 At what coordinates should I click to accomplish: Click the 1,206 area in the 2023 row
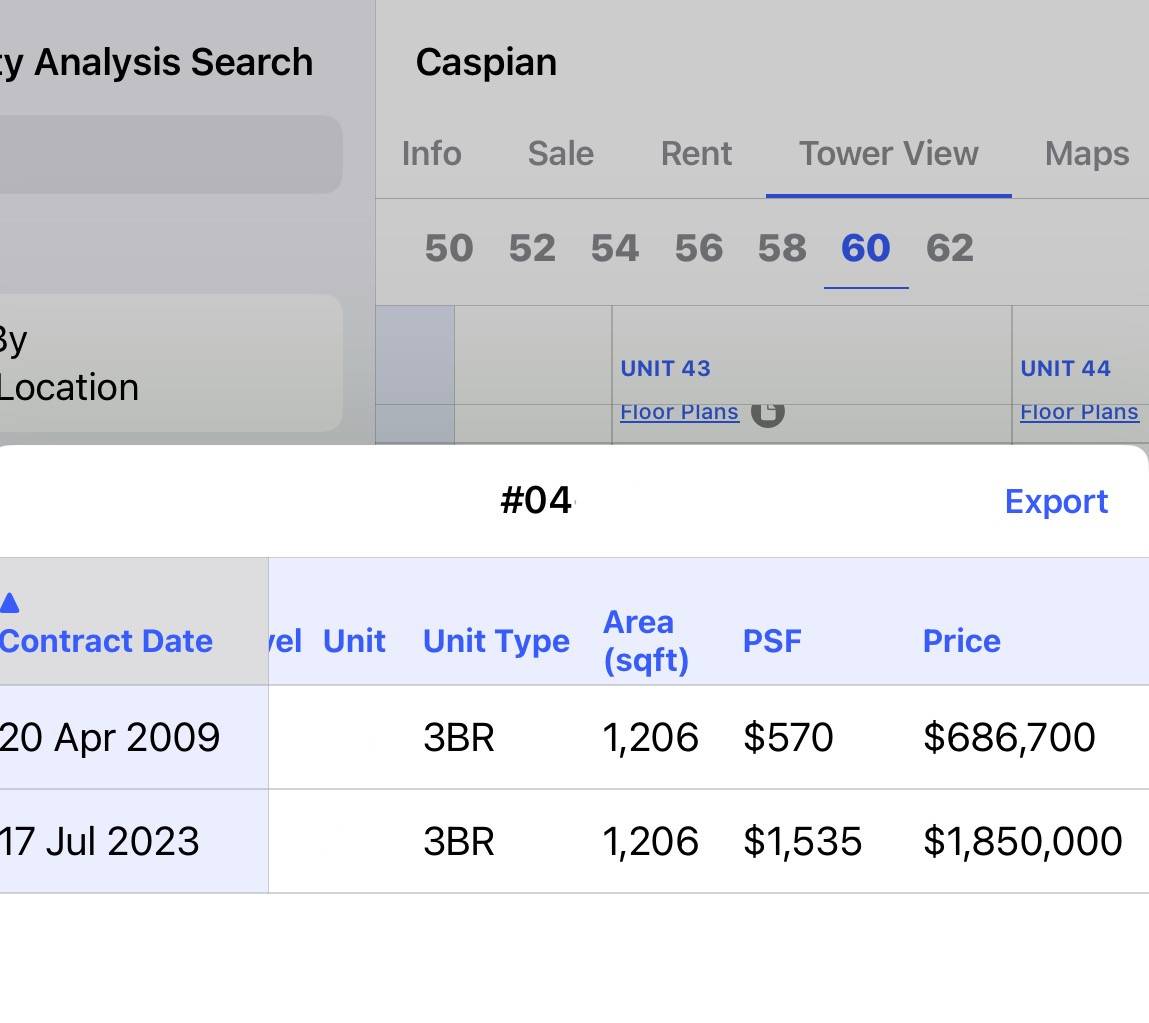pyautogui.click(x=650, y=841)
